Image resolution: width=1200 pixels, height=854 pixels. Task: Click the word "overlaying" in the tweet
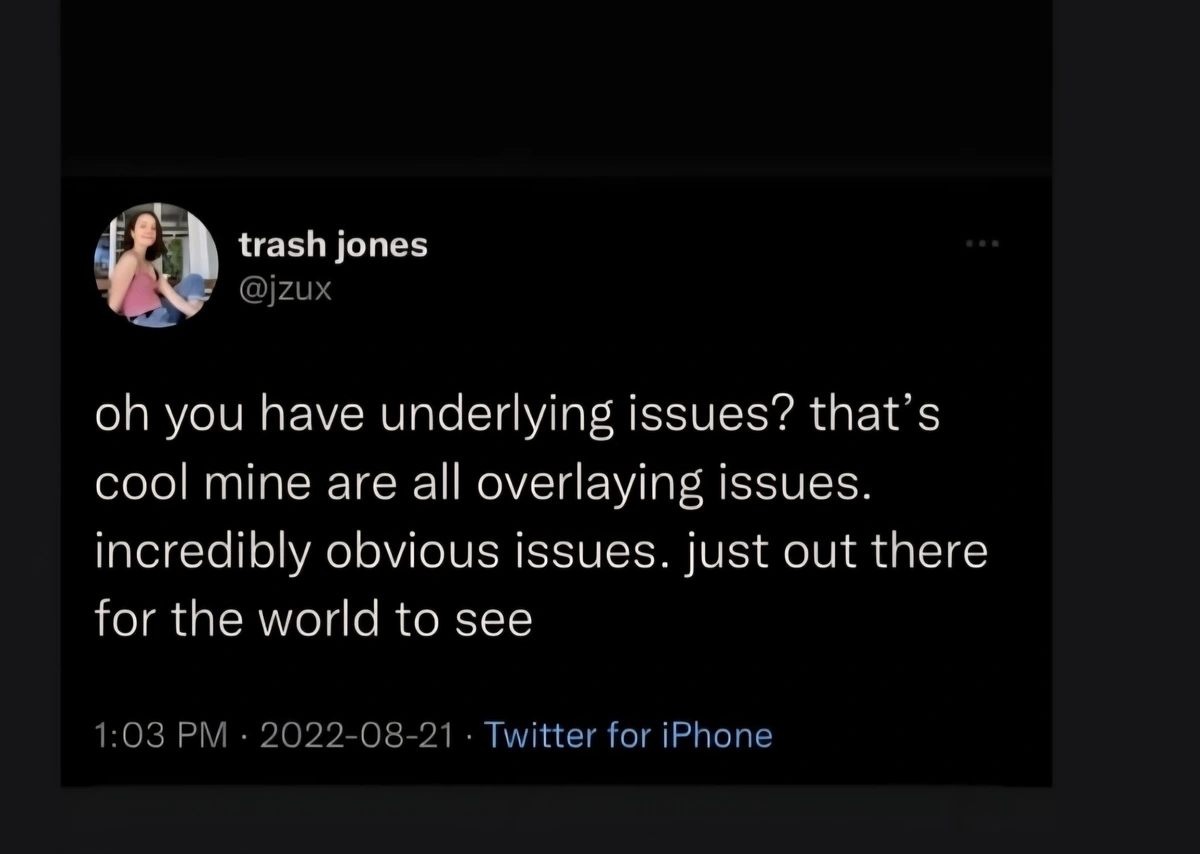[x=571, y=484]
